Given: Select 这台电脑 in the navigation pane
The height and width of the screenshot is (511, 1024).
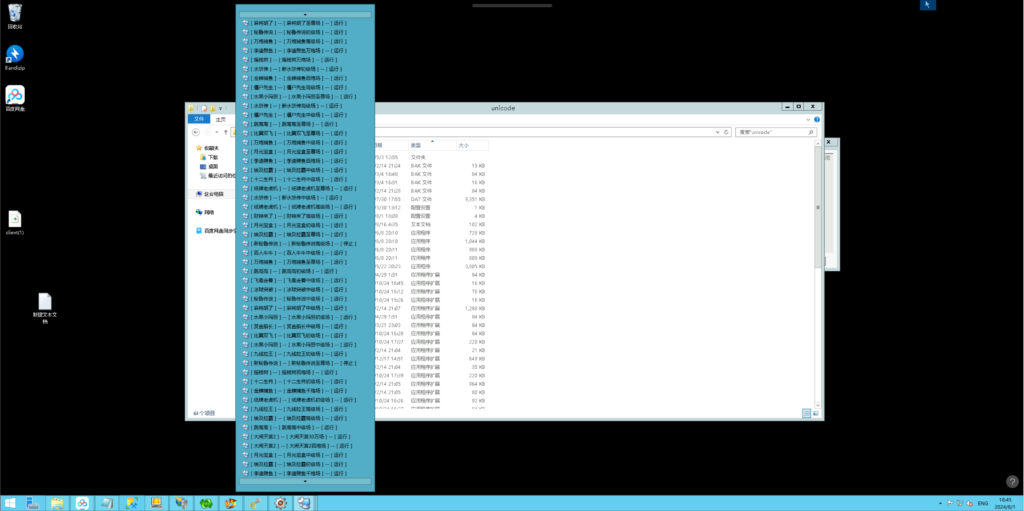Looking at the screenshot, I should tap(213, 194).
